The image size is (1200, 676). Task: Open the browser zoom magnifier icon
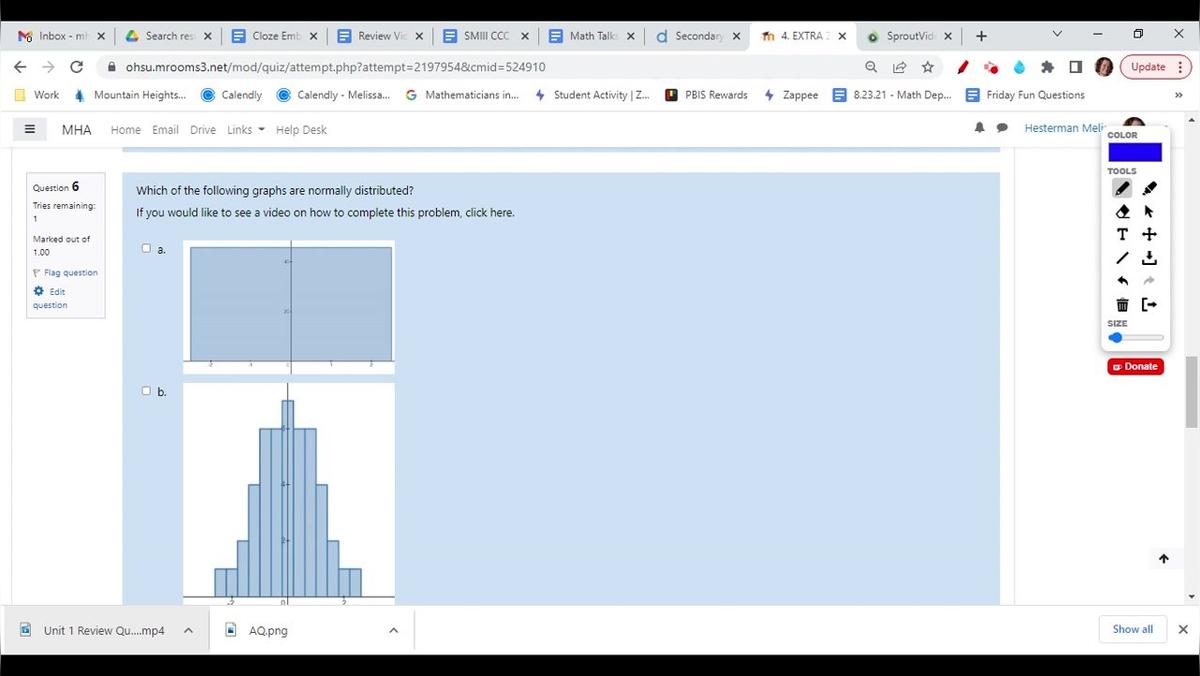(x=871, y=67)
